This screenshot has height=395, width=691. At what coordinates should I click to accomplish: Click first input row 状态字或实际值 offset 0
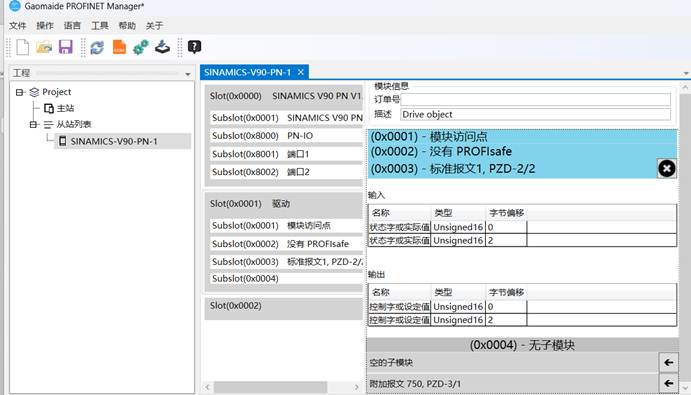pyautogui.click(x=522, y=227)
